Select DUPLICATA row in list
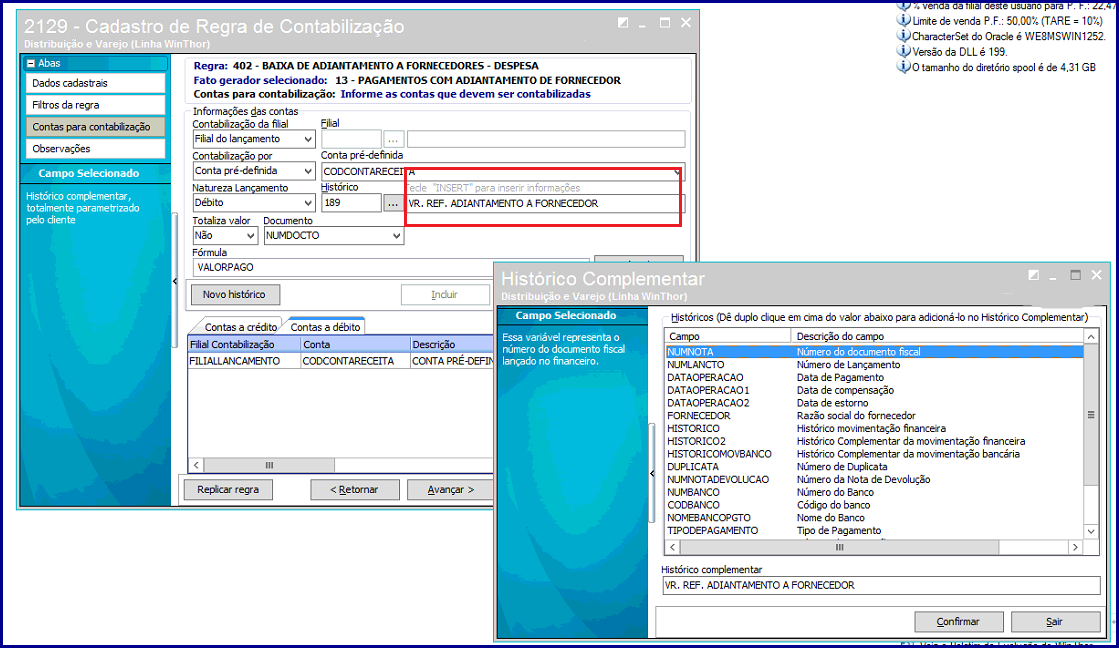The height and width of the screenshot is (648, 1119). [x=874, y=467]
